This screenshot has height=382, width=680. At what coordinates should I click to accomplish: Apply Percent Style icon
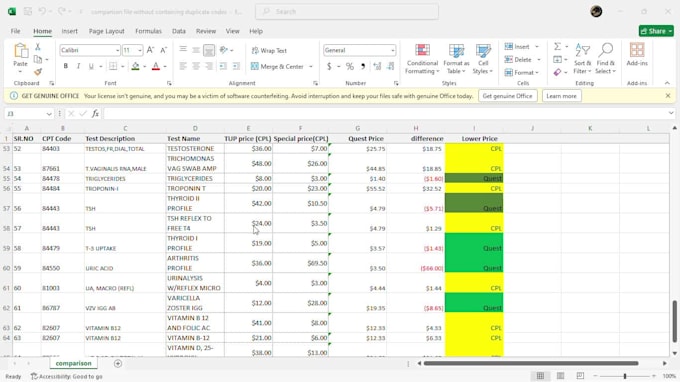click(350, 66)
